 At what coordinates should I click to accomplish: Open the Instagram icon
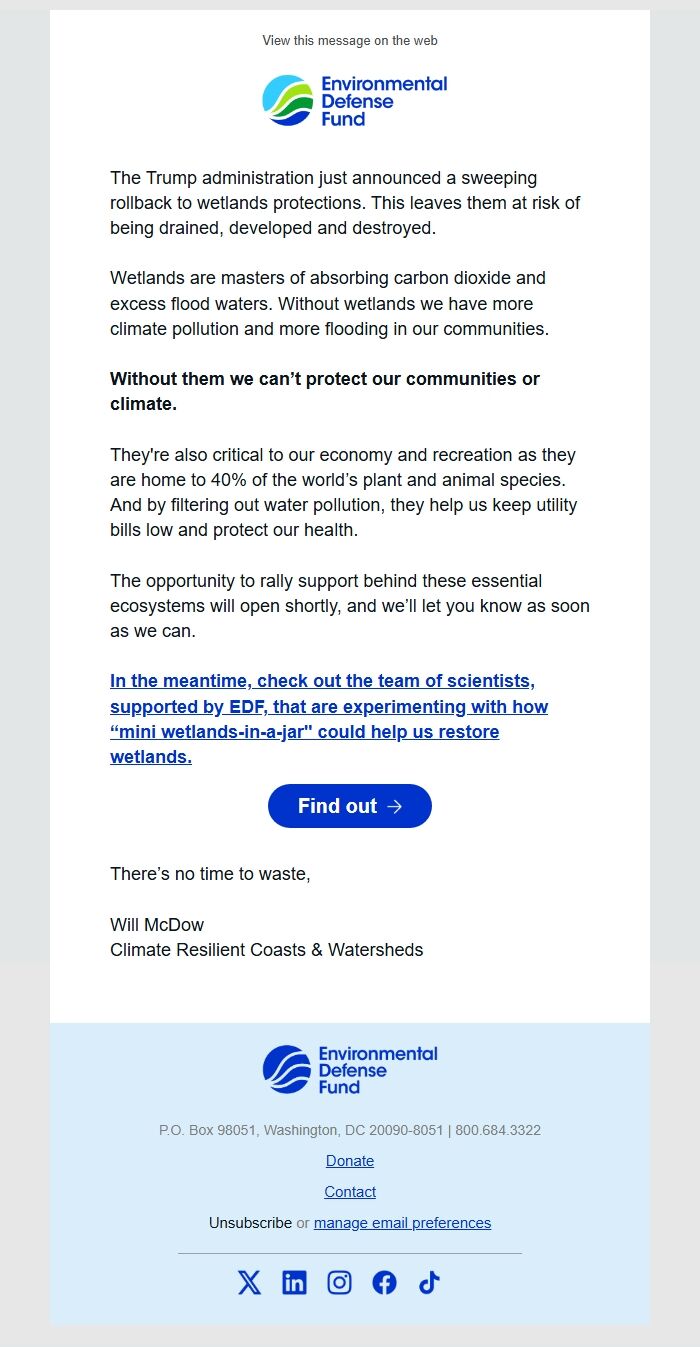coord(339,1282)
